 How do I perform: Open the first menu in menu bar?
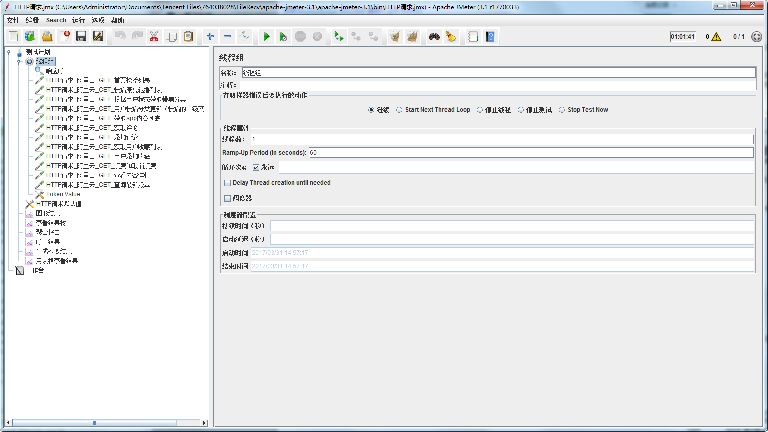click(x=12, y=19)
